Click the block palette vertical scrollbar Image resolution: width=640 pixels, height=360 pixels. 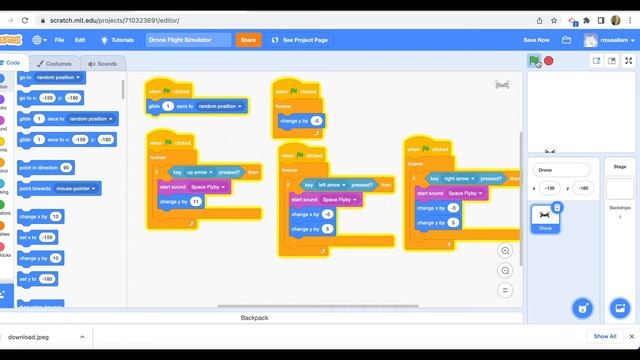tap(123, 90)
